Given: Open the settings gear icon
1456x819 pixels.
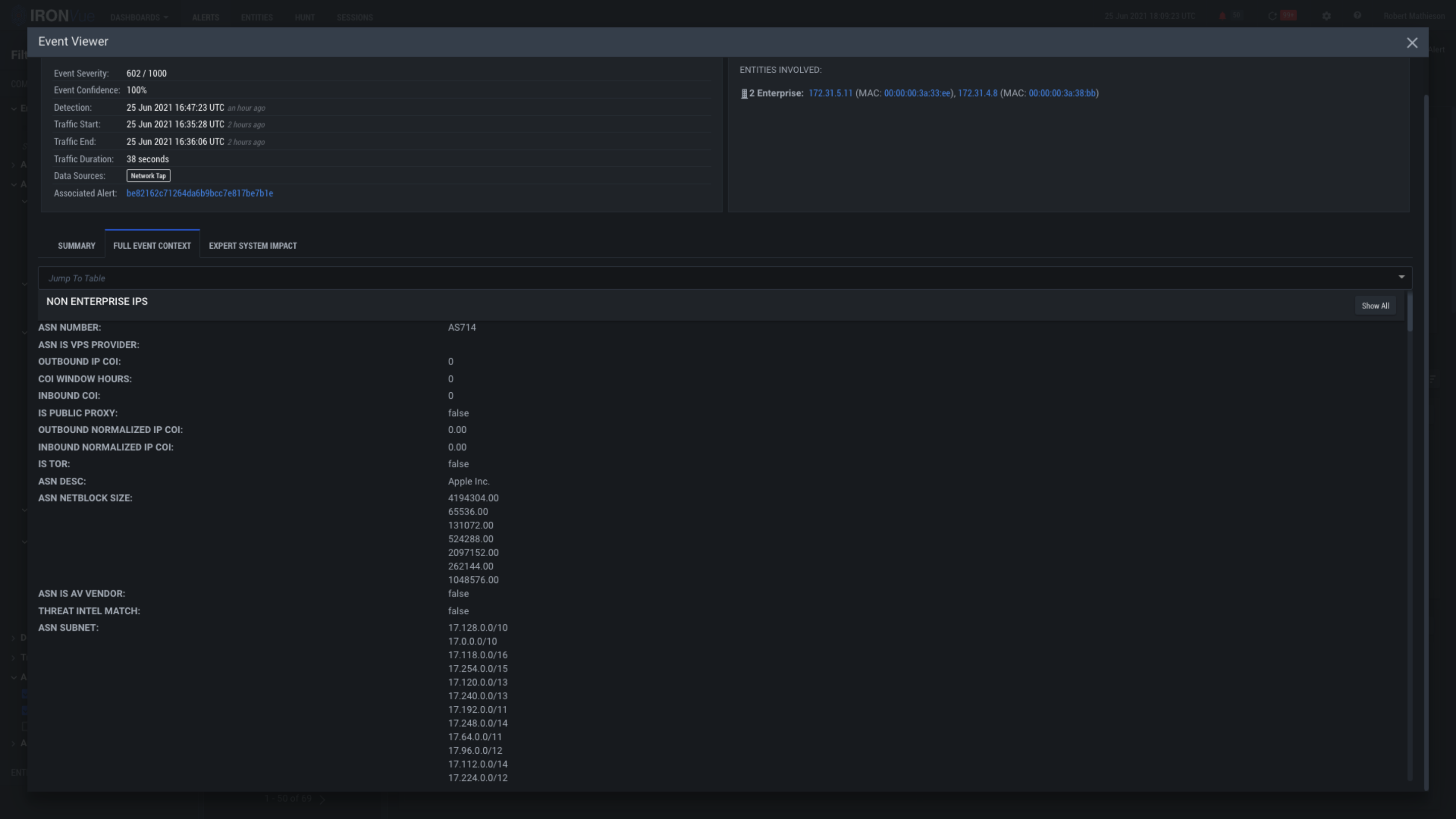Looking at the screenshot, I should pyautogui.click(x=1327, y=16).
